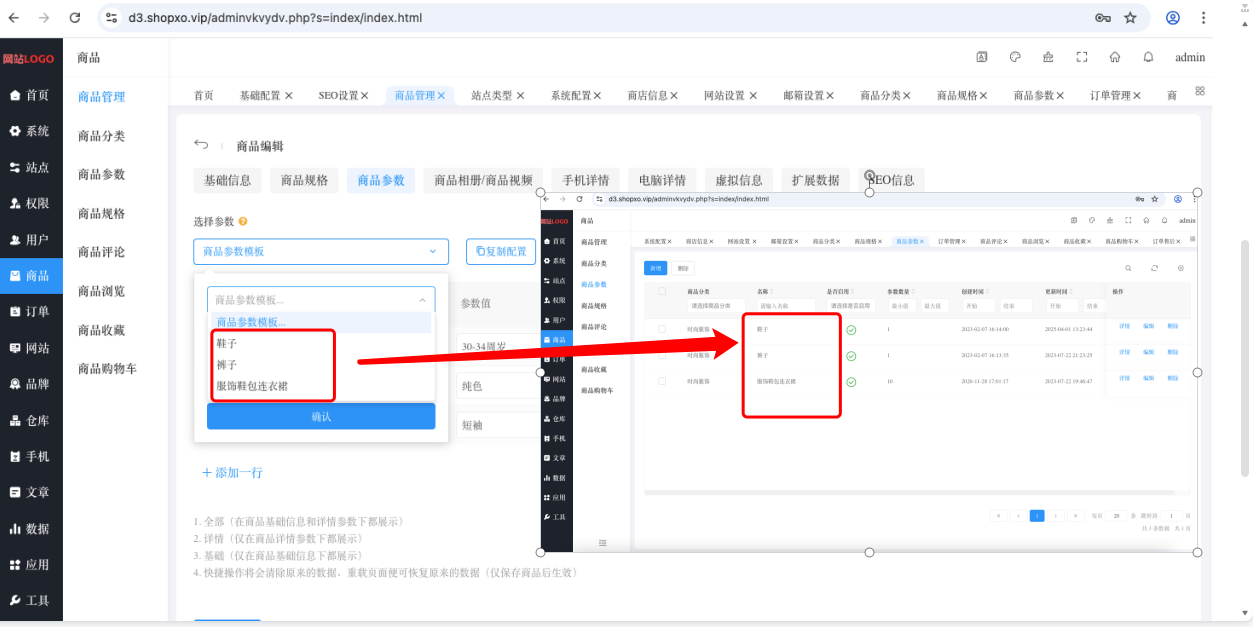Image resolution: width=1253 pixels, height=627 pixels.
Task: Open the theme color palette icon in the header
Action: click(x=1015, y=57)
